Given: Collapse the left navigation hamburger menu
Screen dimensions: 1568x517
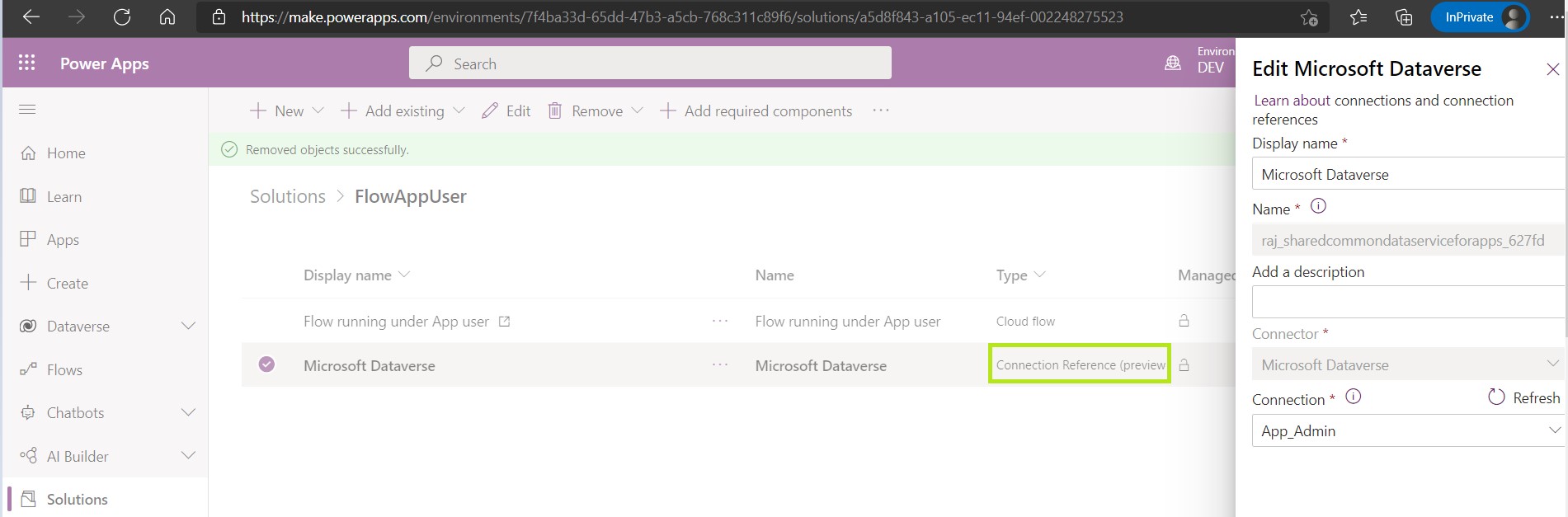Looking at the screenshot, I should [27, 110].
